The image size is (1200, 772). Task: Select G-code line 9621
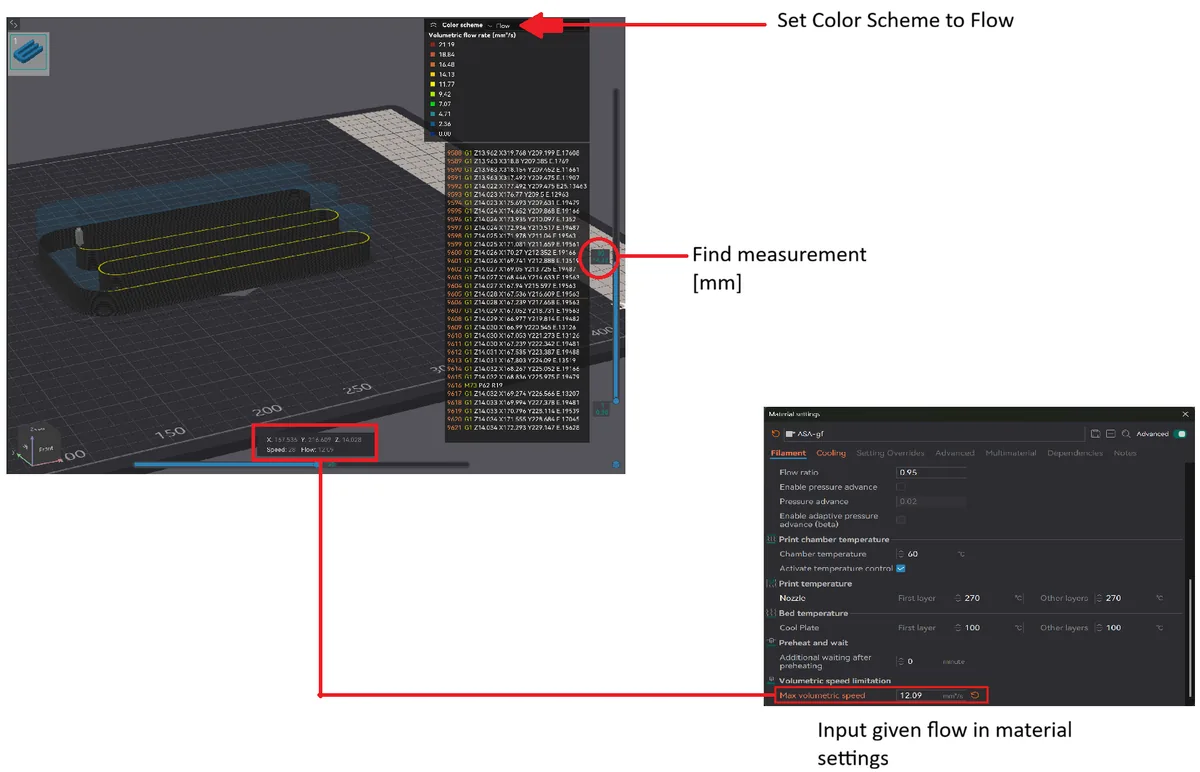(513, 427)
